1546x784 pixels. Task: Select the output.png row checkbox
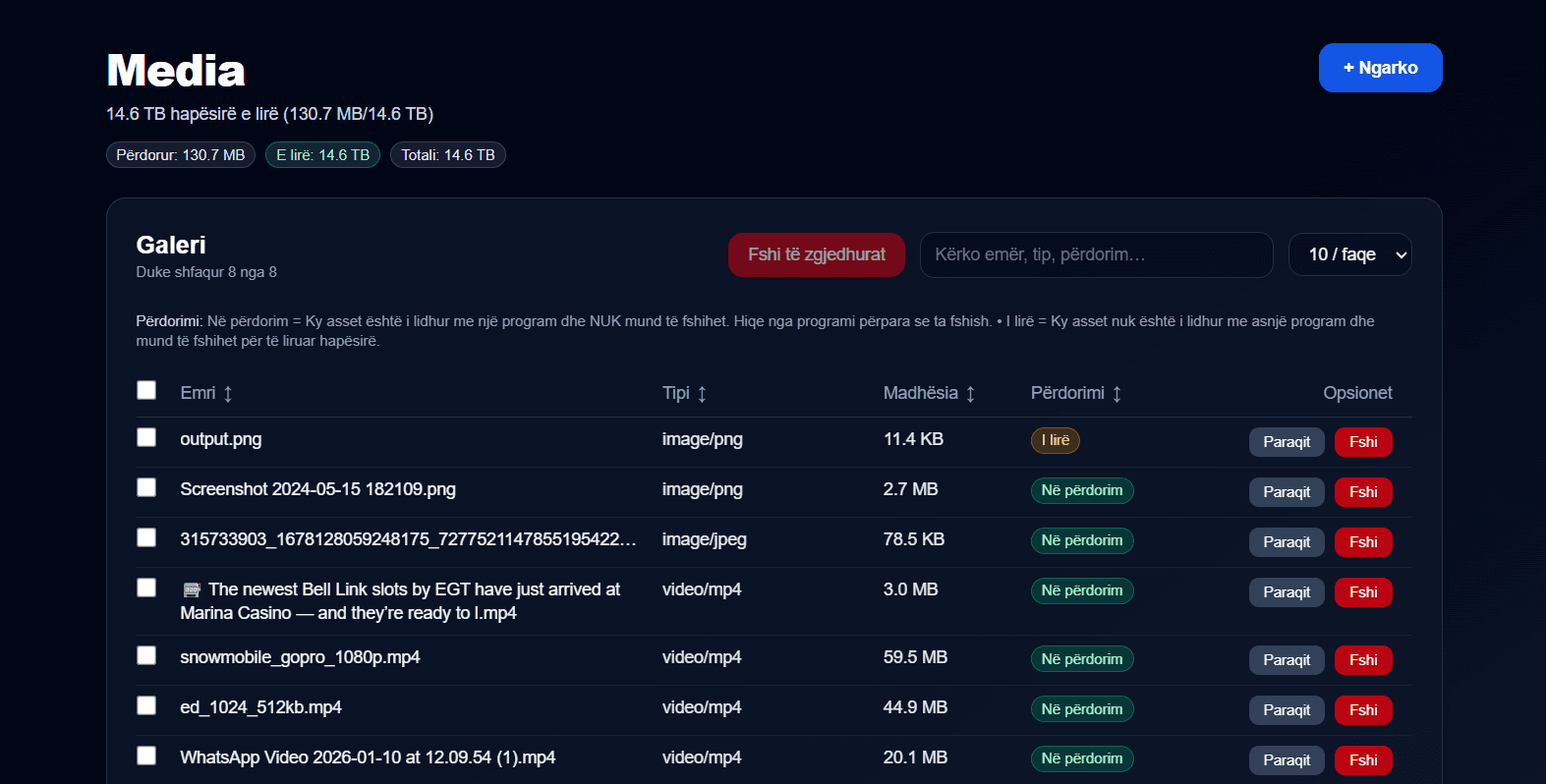point(146,437)
